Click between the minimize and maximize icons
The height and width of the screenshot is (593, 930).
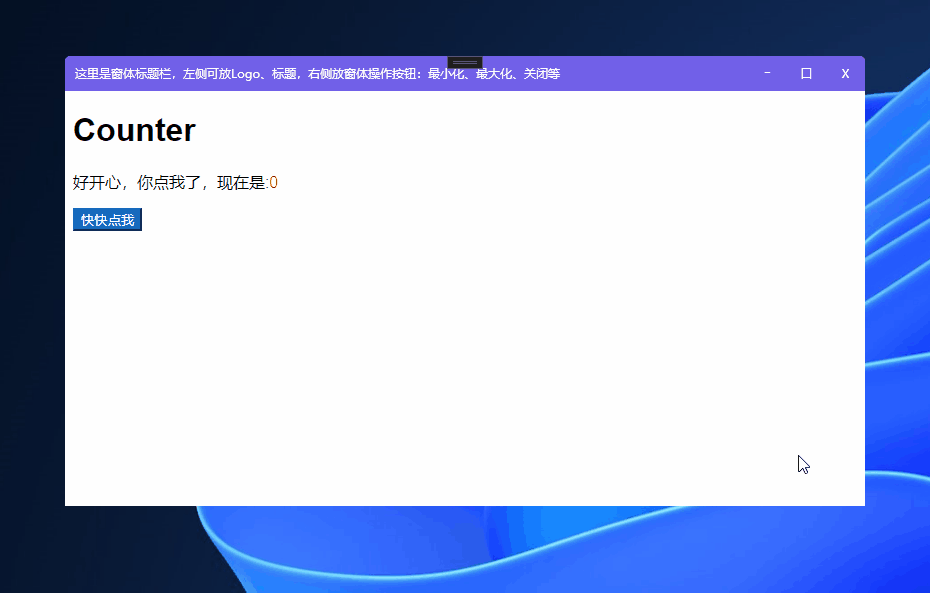(x=786, y=73)
